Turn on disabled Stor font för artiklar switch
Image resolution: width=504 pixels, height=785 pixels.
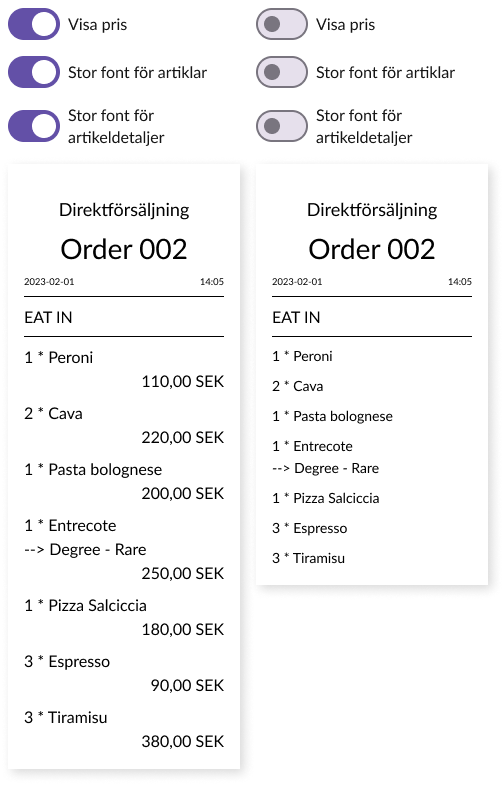[282, 72]
